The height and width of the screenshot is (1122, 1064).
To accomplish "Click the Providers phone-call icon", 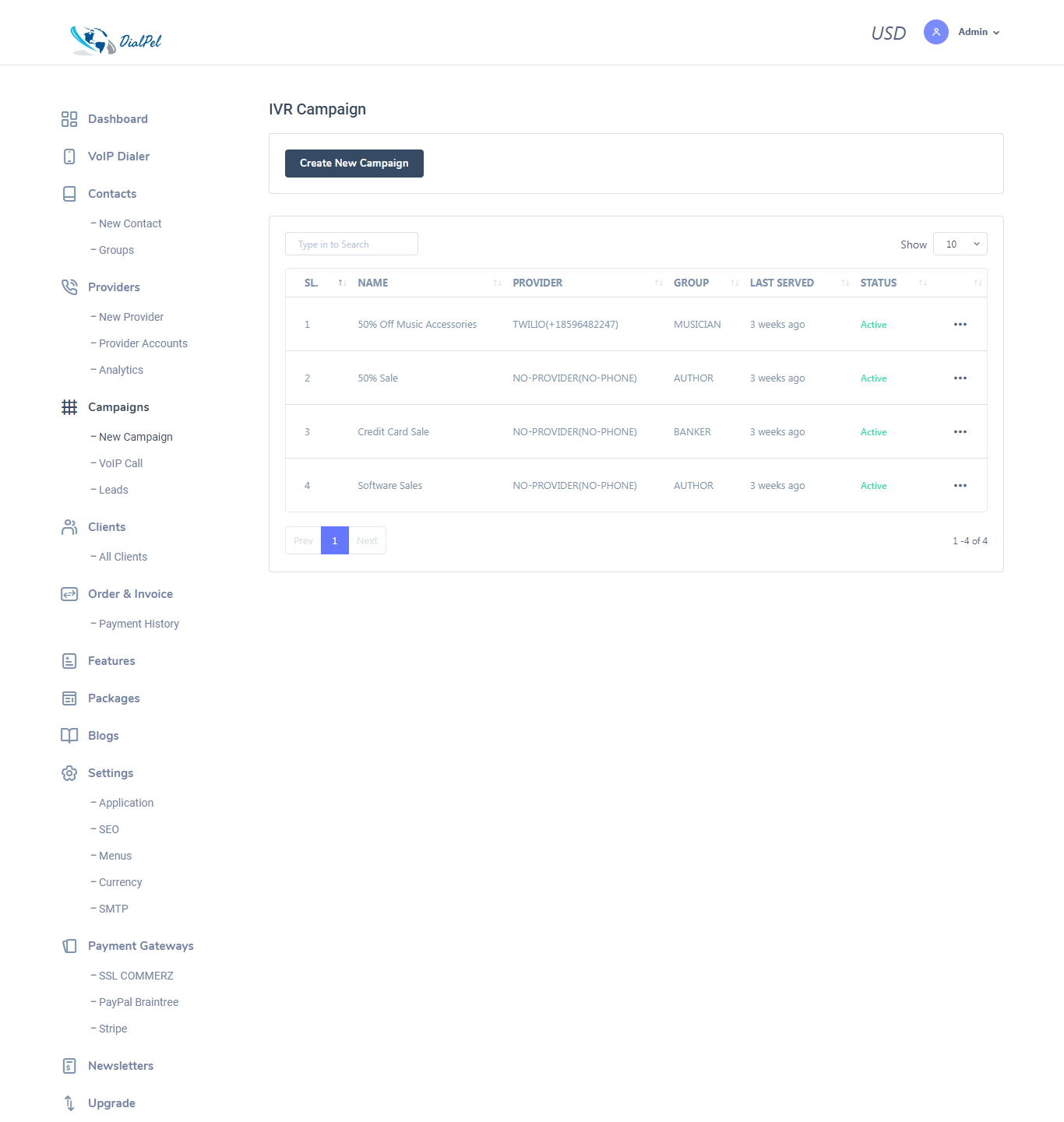I will point(69,287).
